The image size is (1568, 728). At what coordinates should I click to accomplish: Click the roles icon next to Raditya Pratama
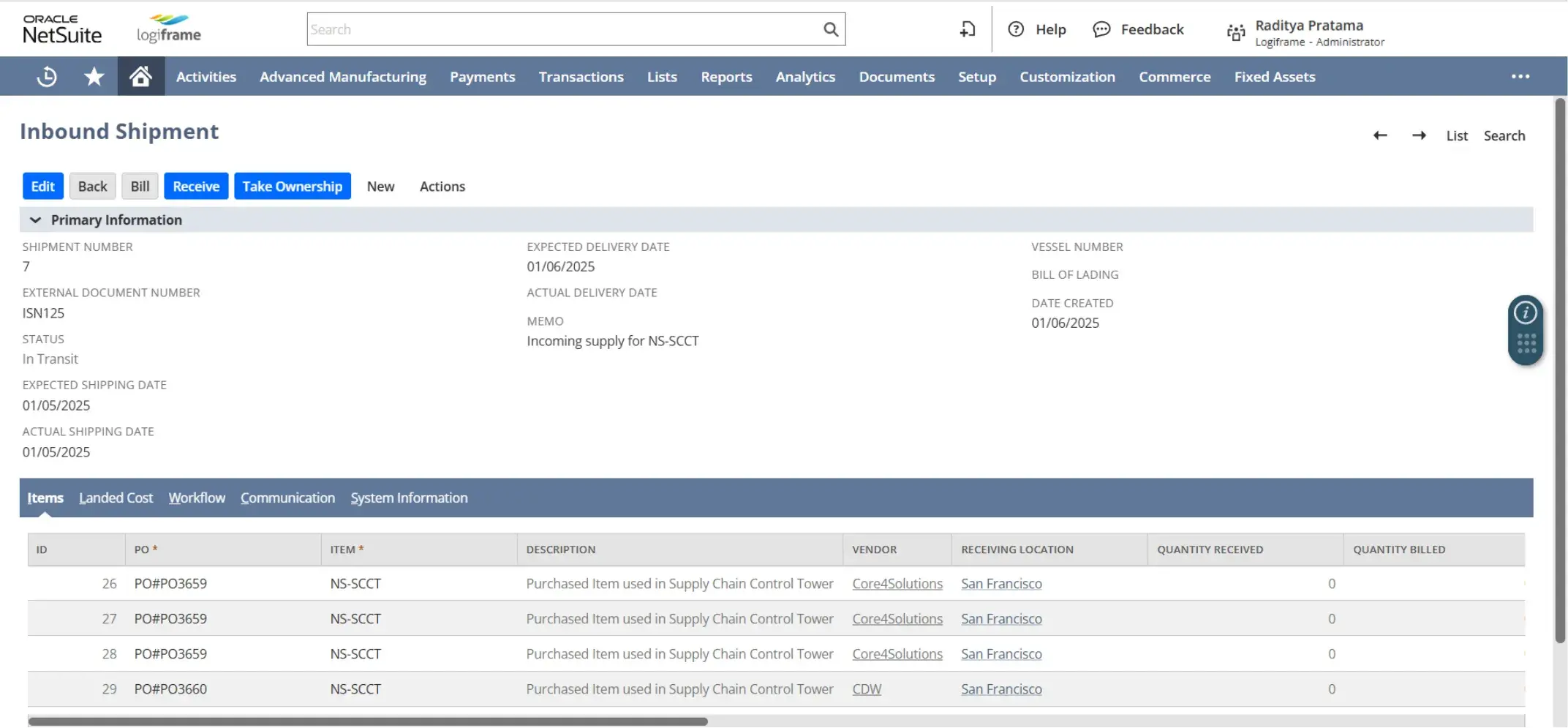point(1235,32)
